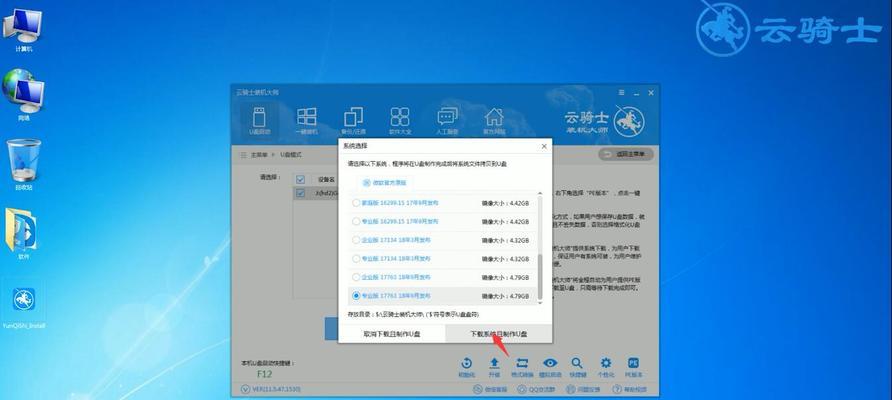The width and height of the screenshot is (892, 400).
Task: Click the VER version icon in status bar
Action: (x=246, y=389)
